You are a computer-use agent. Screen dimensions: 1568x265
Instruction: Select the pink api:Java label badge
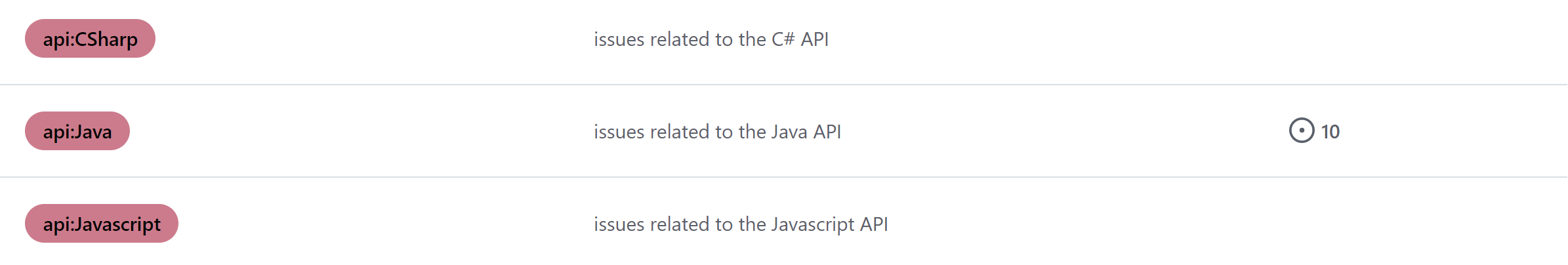click(x=77, y=131)
